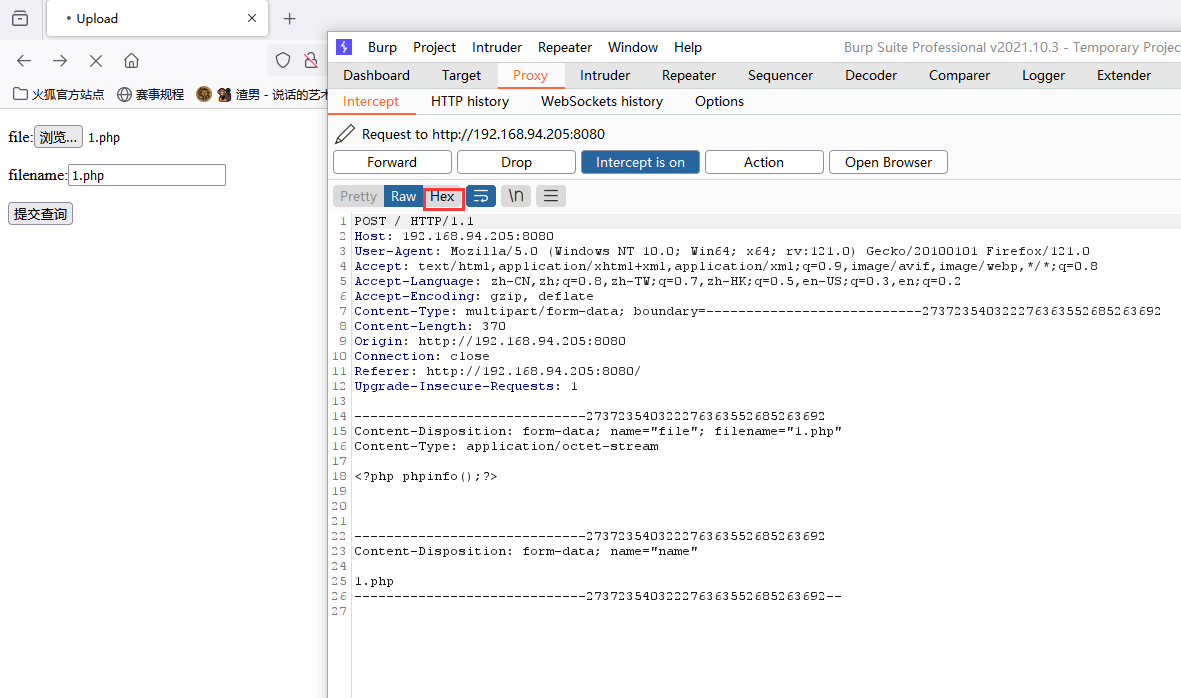This screenshot has height=698, width=1181.
Task: Open the 火狐官方站点 bookmark folder
Action: [59, 94]
